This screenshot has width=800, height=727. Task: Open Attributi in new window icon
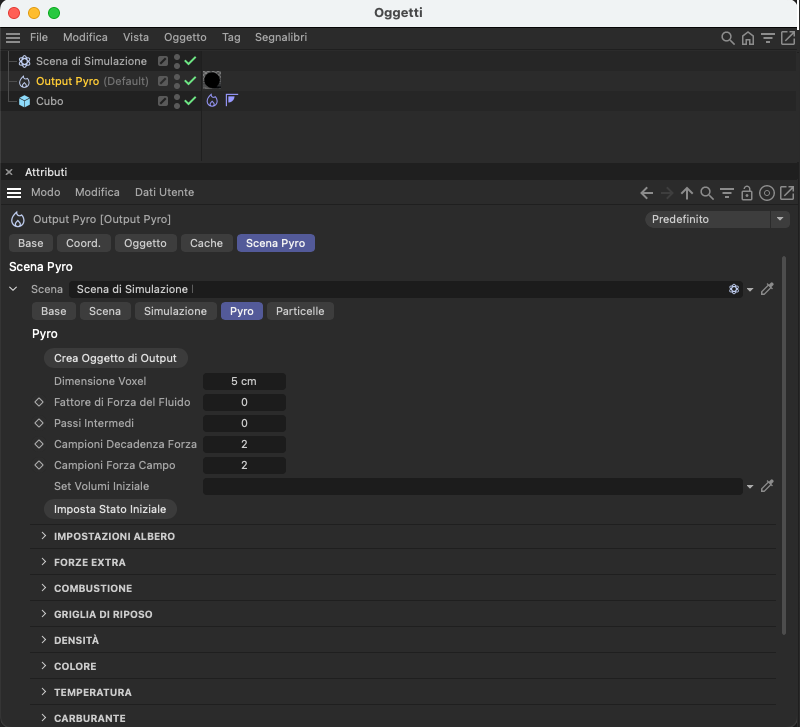(x=787, y=193)
